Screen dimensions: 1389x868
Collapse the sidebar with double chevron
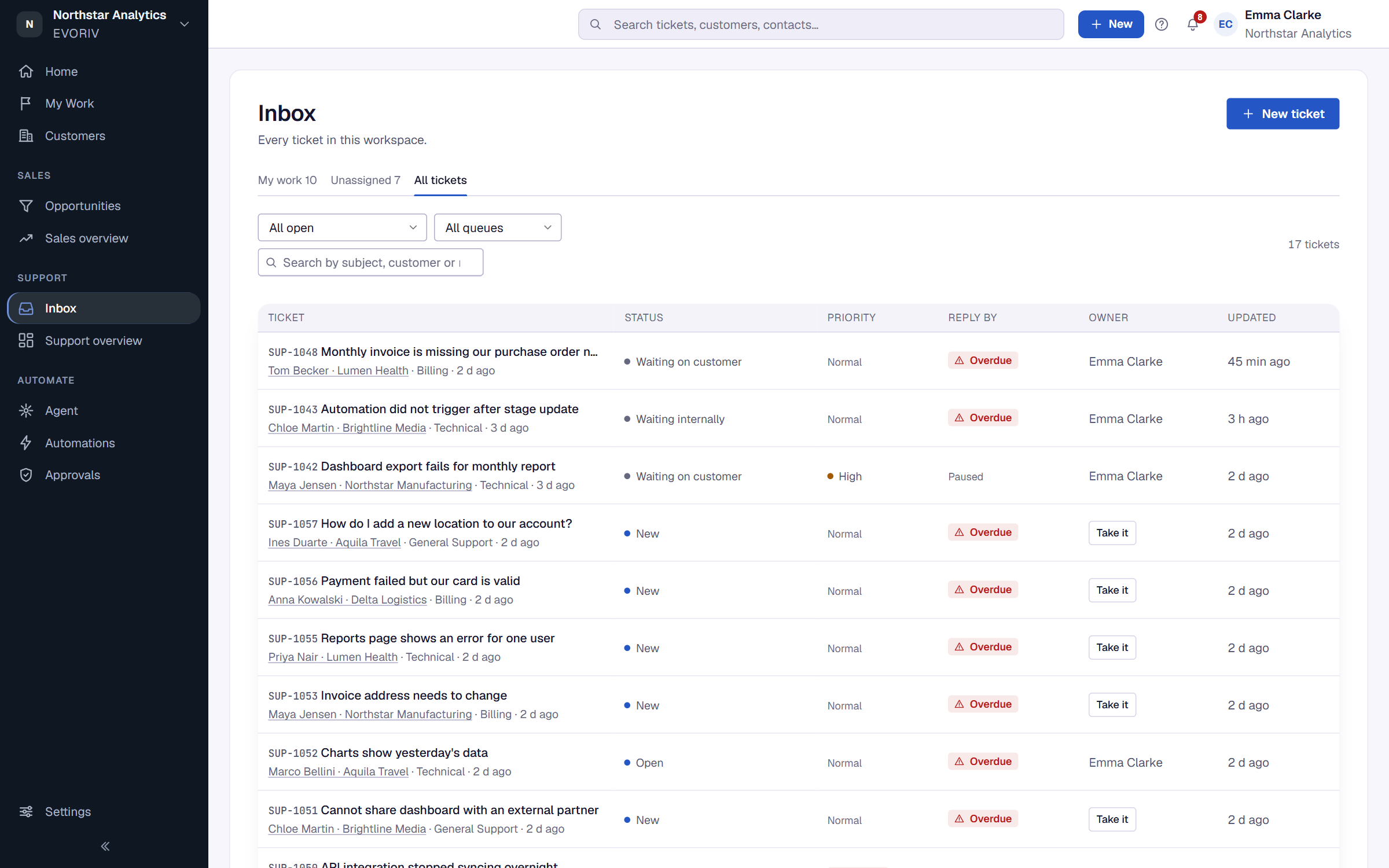(105, 847)
